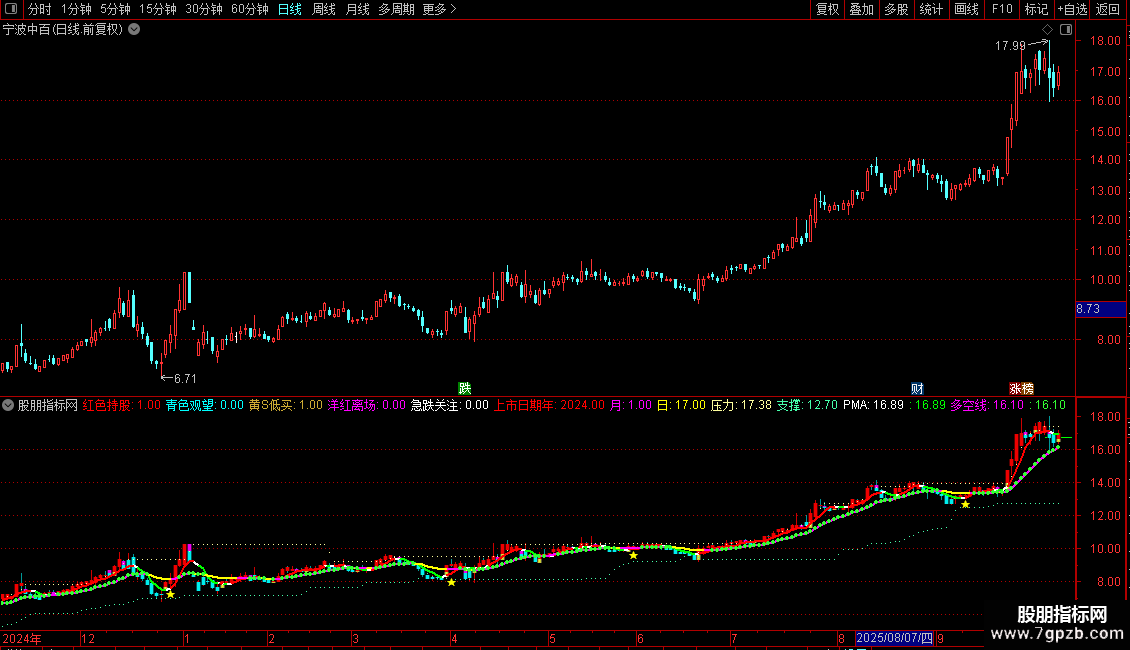
Task: Click the 压力: 17.38 value
Action: (741, 405)
